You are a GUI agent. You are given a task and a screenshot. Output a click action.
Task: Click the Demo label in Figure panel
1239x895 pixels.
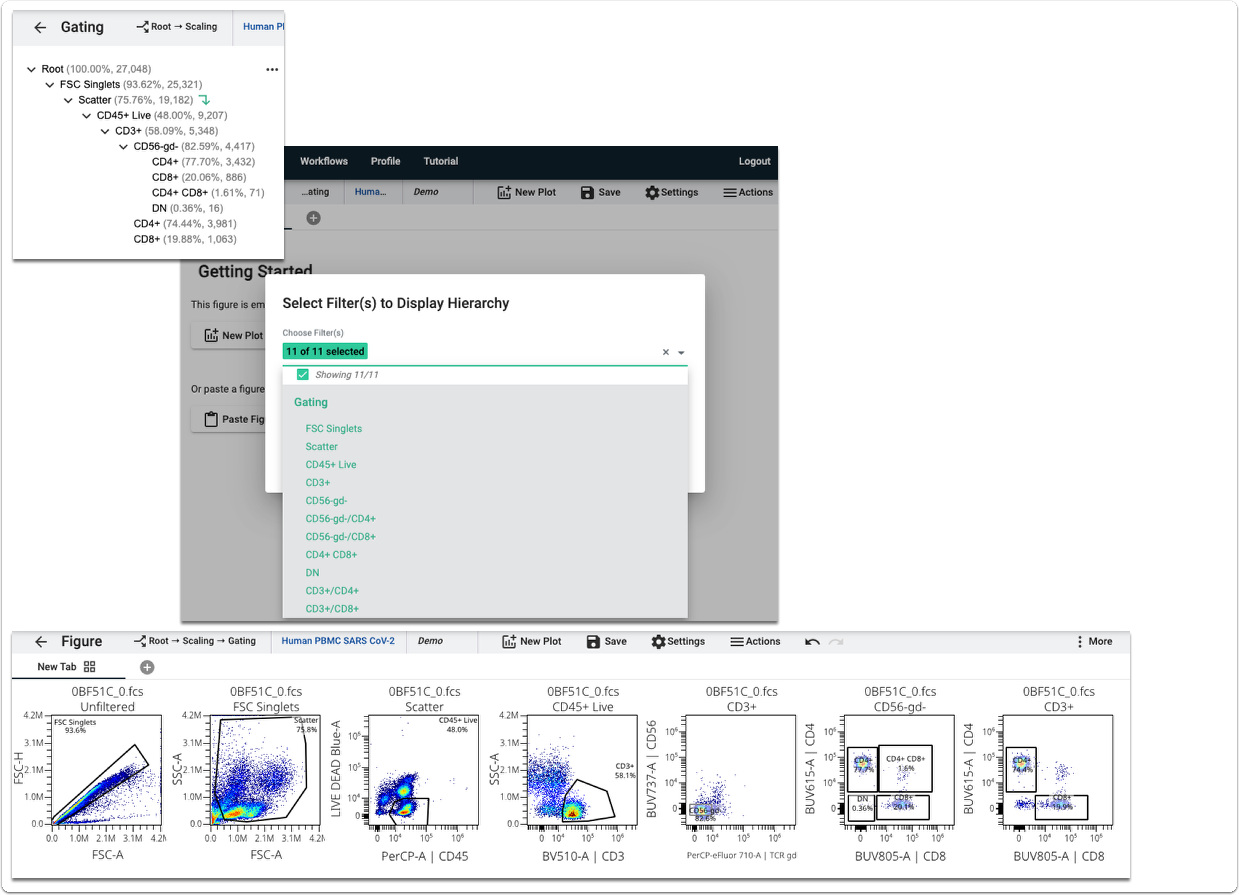pyautogui.click(x=430, y=641)
